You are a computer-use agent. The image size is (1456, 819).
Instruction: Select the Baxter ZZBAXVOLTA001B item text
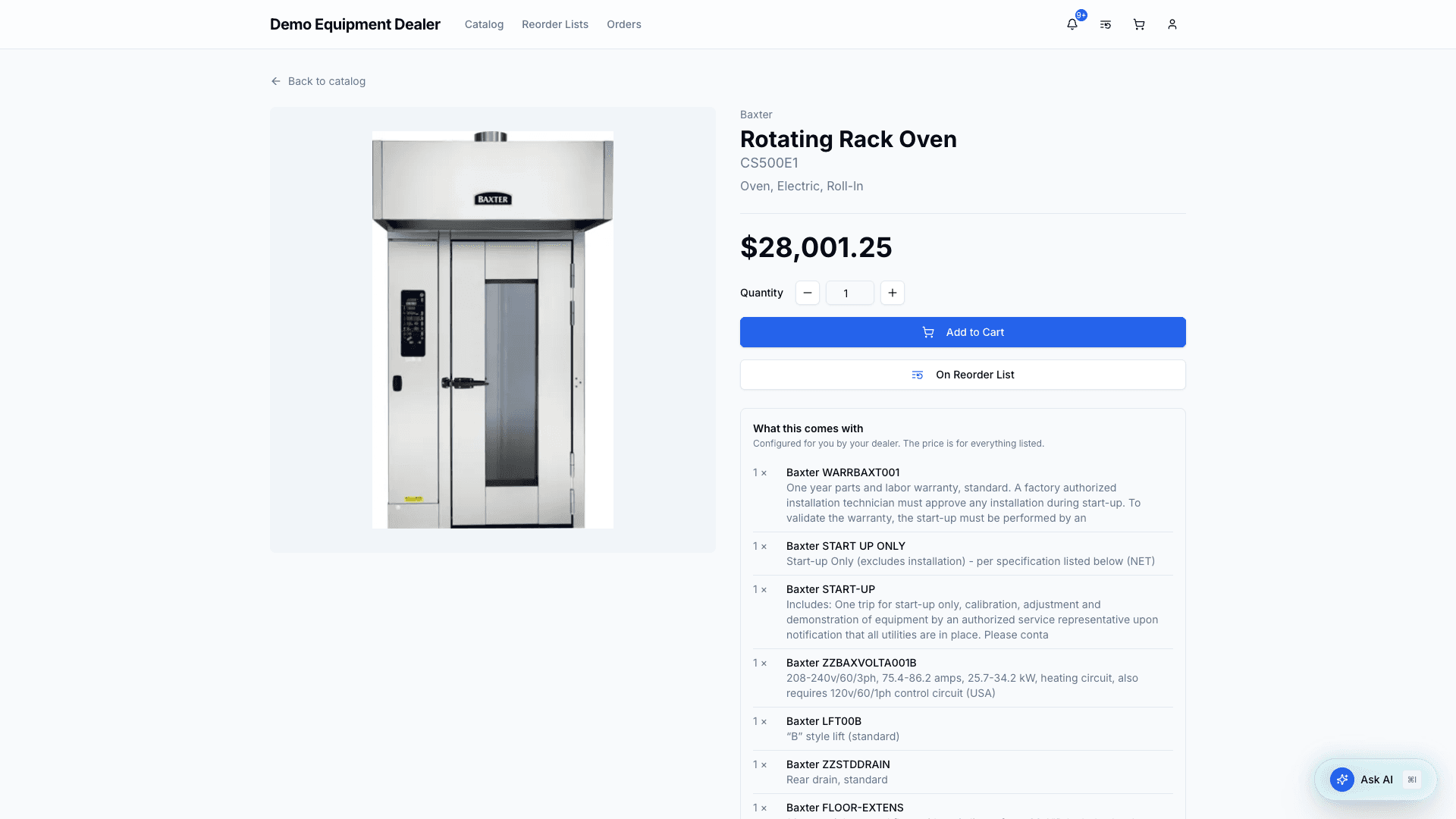coord(851,663)
